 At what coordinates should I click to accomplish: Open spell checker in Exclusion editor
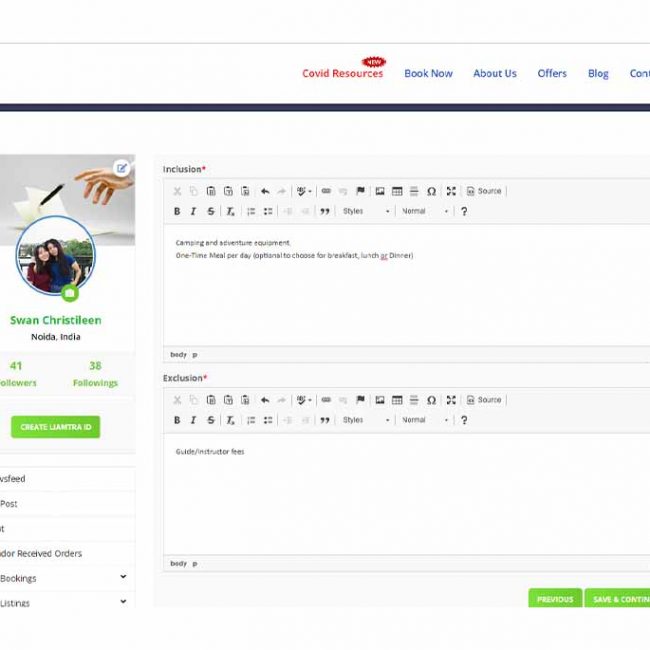(304, 400)
